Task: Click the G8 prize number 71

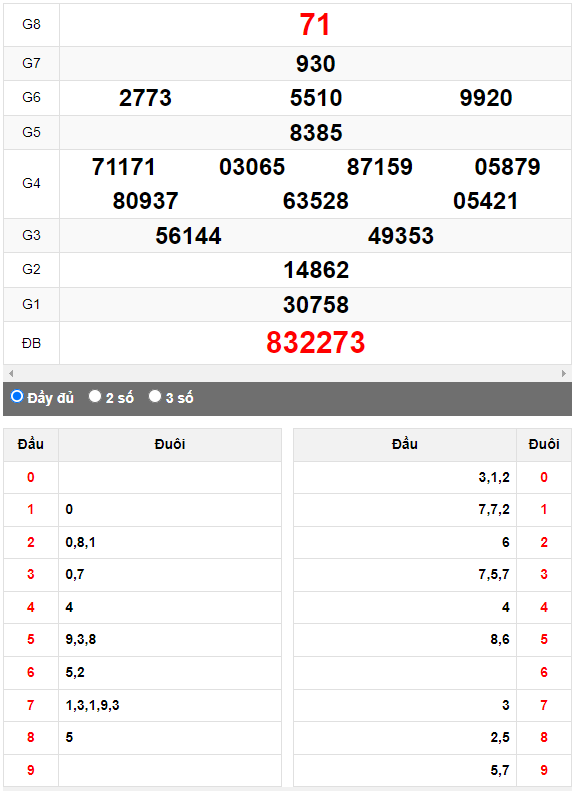Action: (x=315, y=25)
